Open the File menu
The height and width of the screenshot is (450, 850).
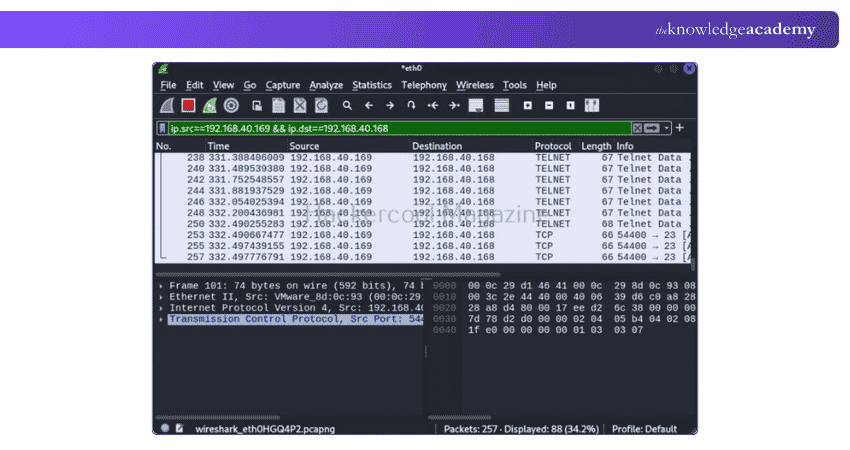[168, 85]
